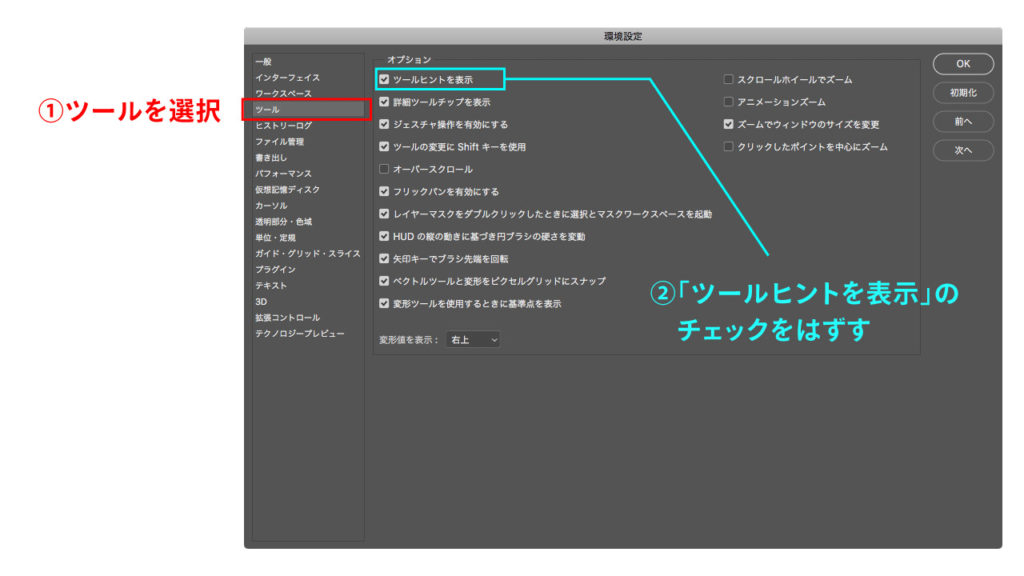Open the カーソル settings category

(271, 206)
